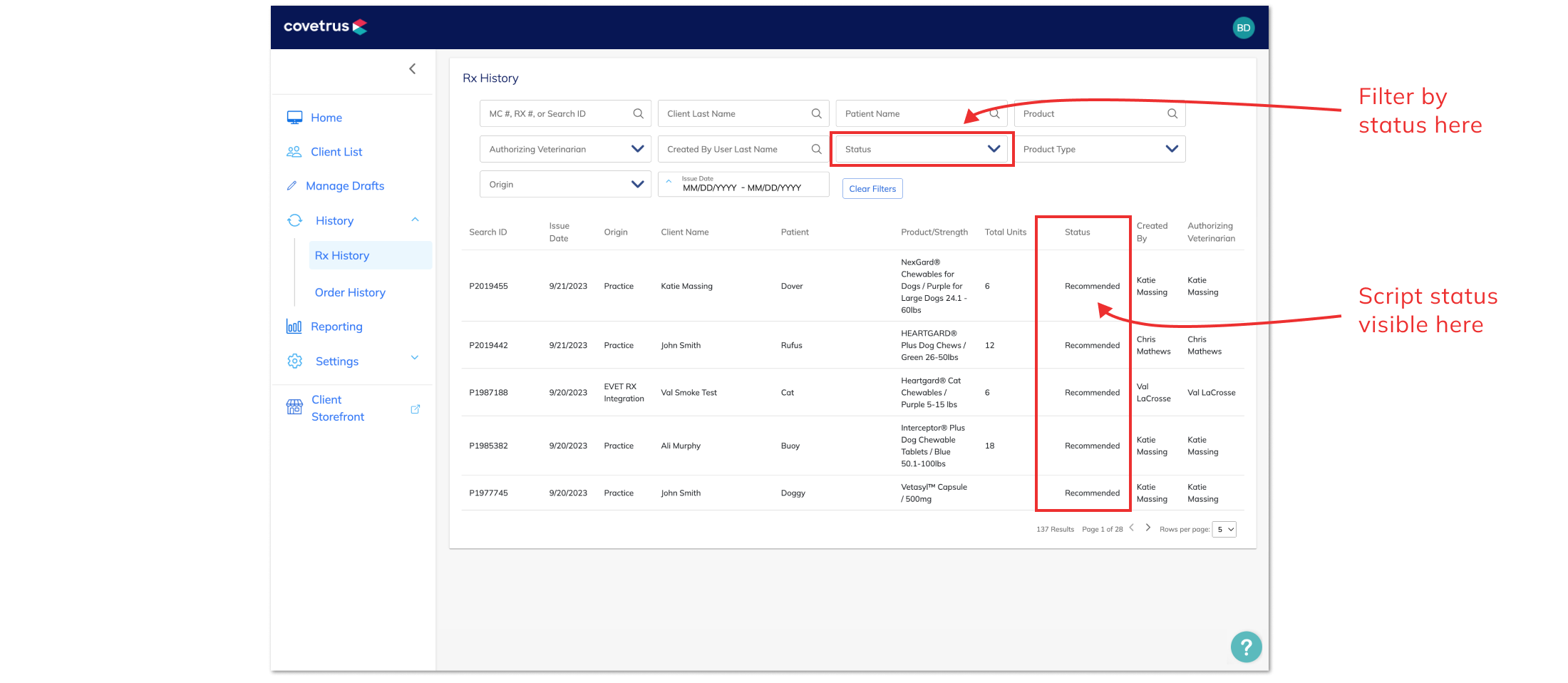Open the Product Type dropdown
Image resolution: width=1568 pixels, height=683 pixels.
1100,149
